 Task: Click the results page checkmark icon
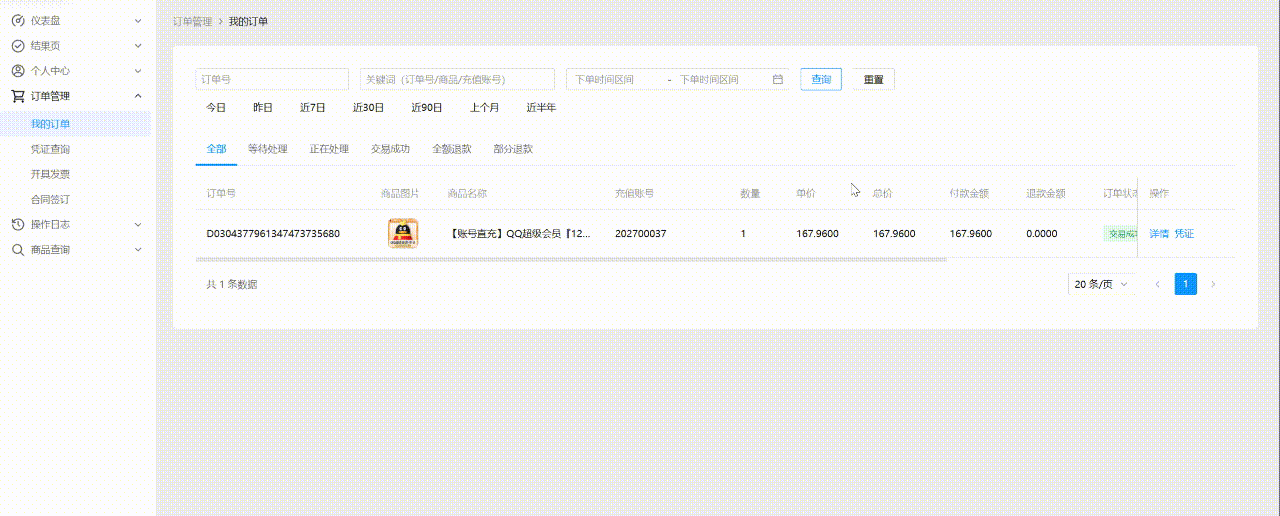(17, 46)
